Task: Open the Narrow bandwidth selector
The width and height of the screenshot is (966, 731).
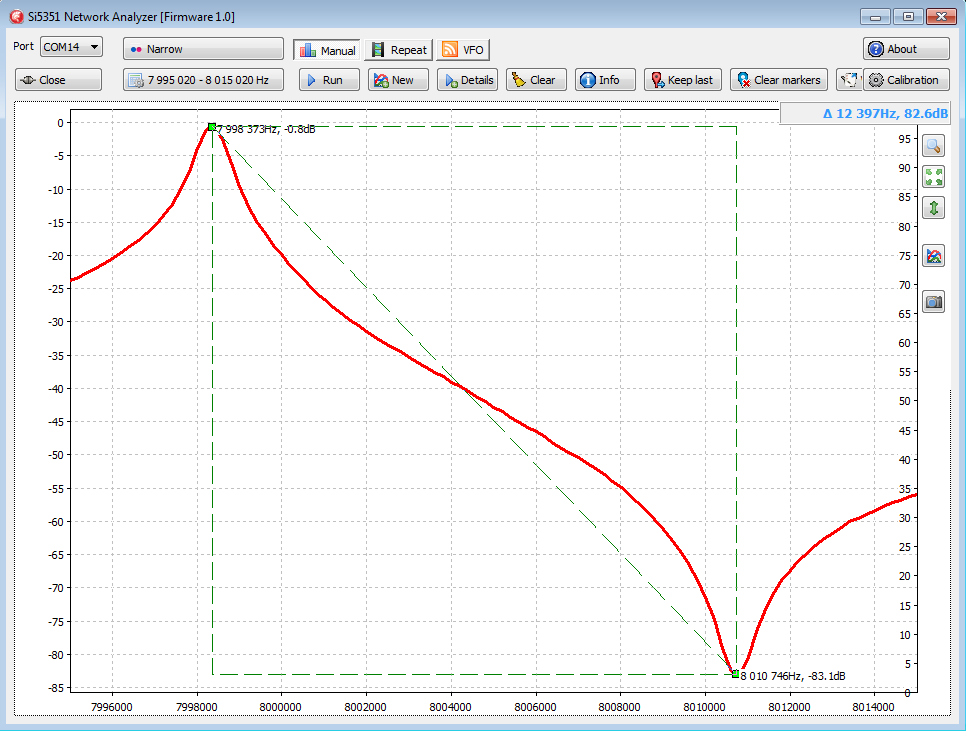Action: click(x=203, y=49)
